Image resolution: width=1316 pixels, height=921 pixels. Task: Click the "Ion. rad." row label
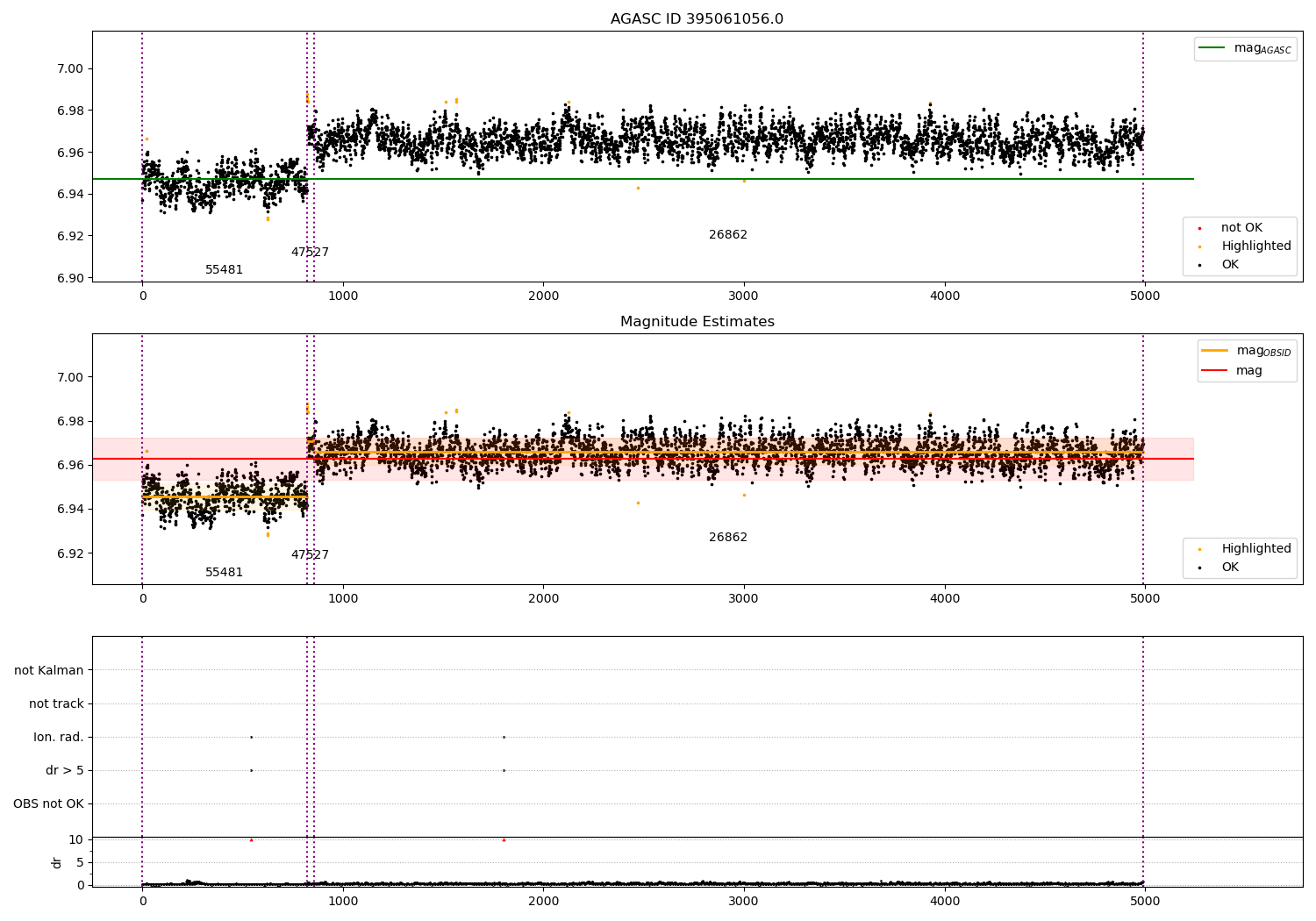(x=59, y=738)
